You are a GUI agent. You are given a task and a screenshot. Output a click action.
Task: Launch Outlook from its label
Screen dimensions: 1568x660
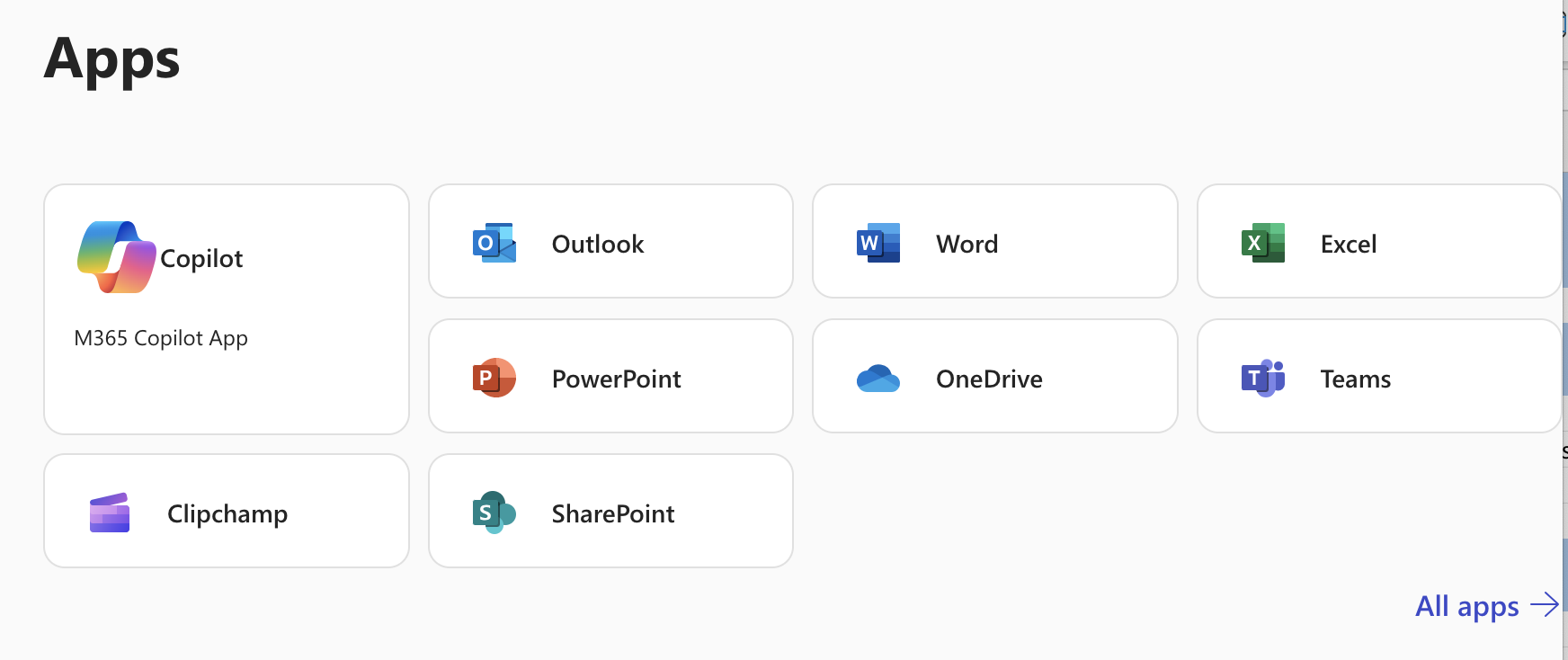click(598, 244)
